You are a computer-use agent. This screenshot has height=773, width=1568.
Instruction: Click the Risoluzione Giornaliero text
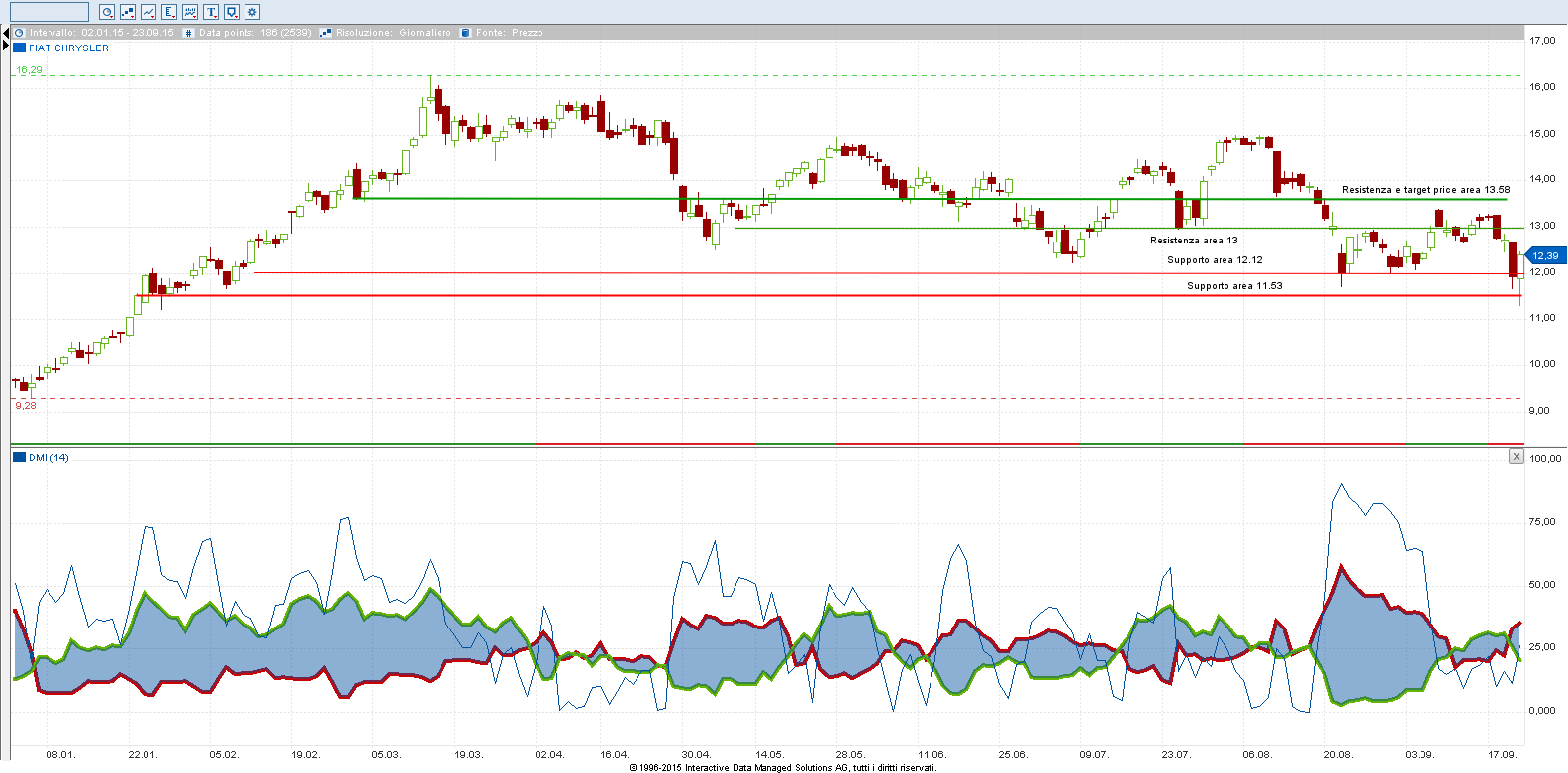[393, 33]
